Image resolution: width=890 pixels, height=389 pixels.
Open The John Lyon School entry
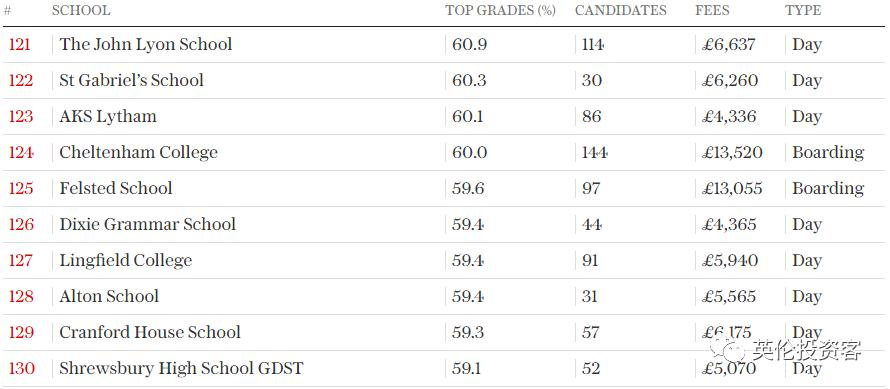tap(146, 44)
